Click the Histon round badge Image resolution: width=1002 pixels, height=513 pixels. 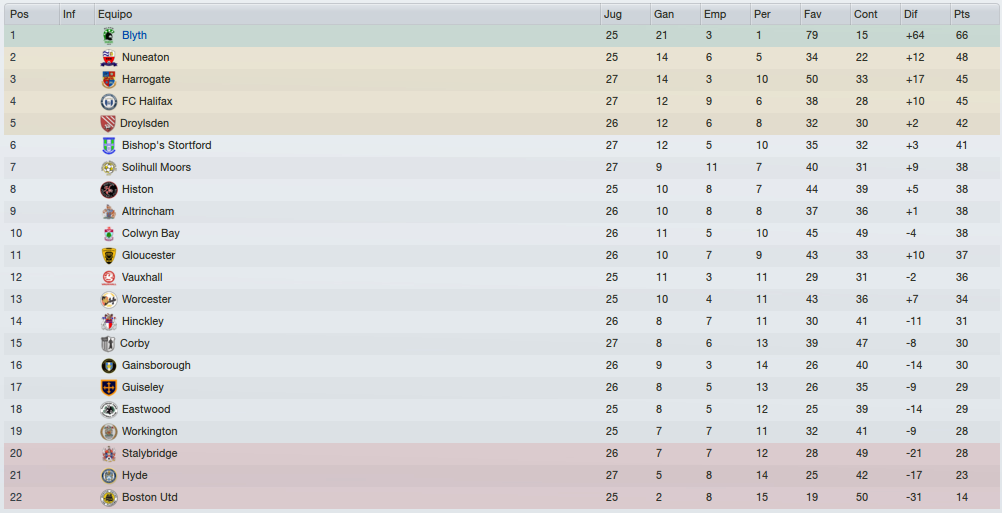click(109, 190)
